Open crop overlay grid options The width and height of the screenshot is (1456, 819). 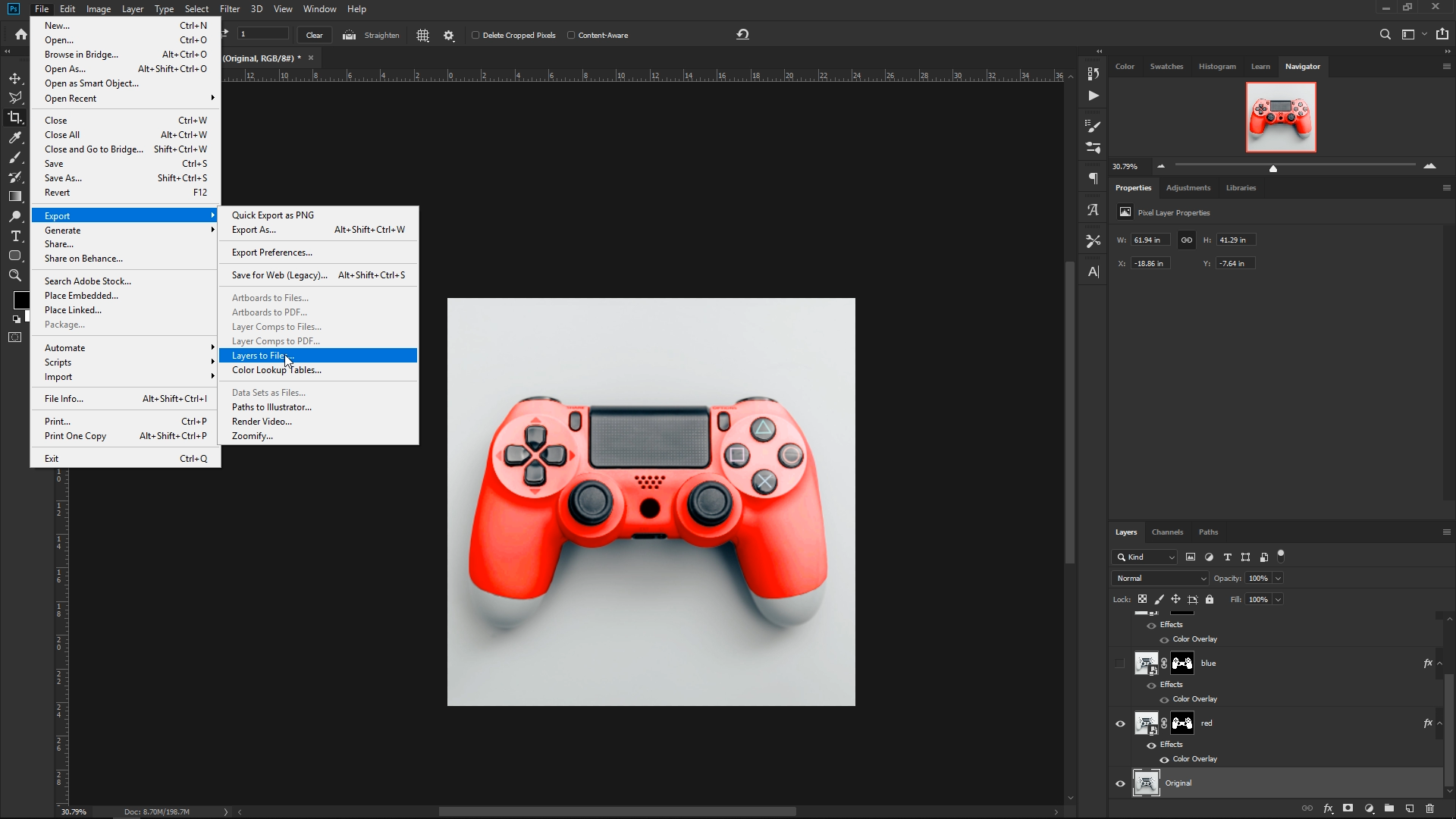pyautogui.click(x=423, y=35)
